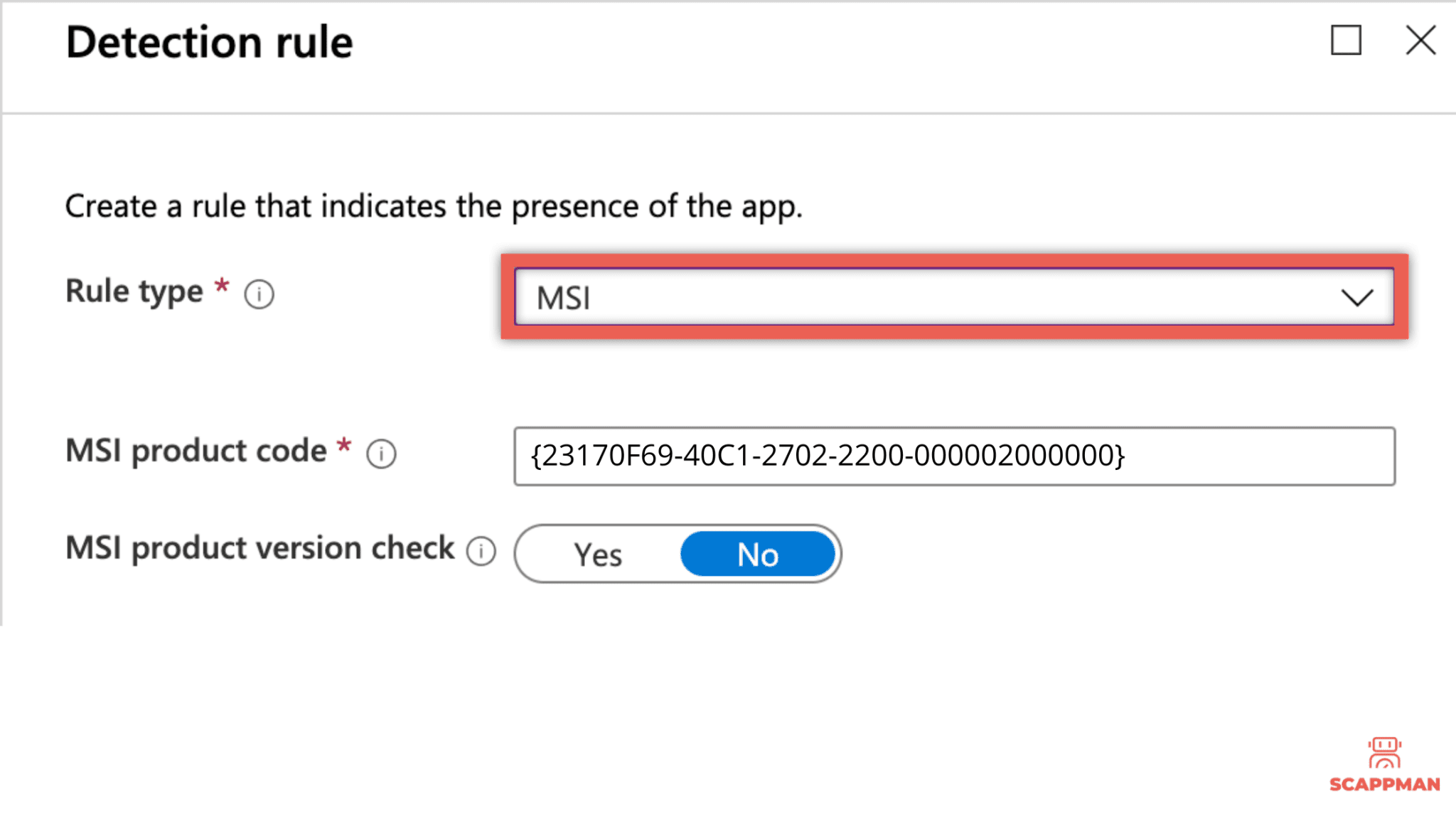This screenshot has width=1456, height=819.
Task: Select No on the version check toggle
Action: coord(756,554)
